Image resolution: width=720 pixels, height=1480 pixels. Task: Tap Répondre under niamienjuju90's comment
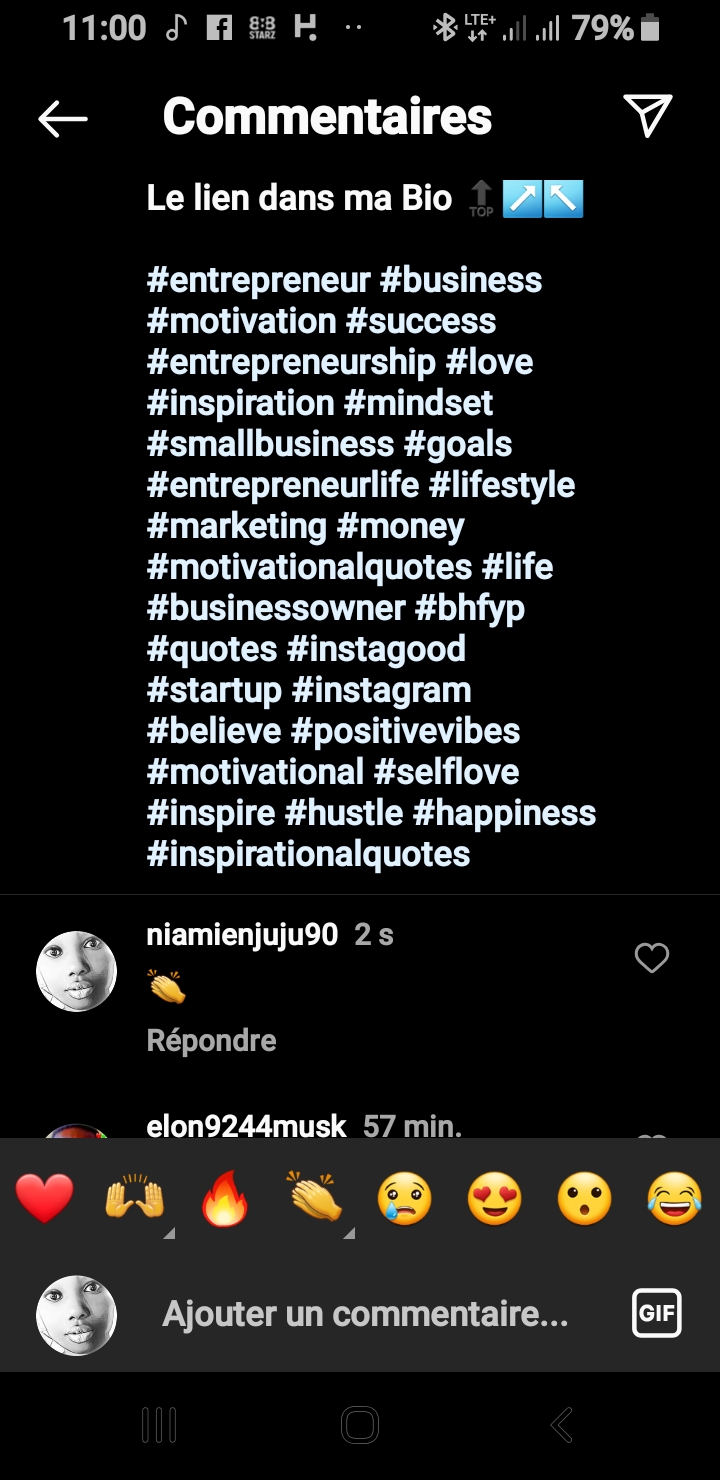[x=211, y=1040]
